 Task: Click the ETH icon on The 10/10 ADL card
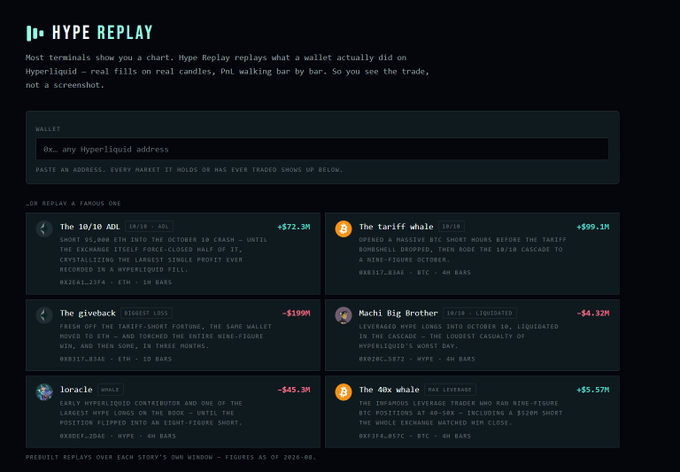(x=44, y=229)
